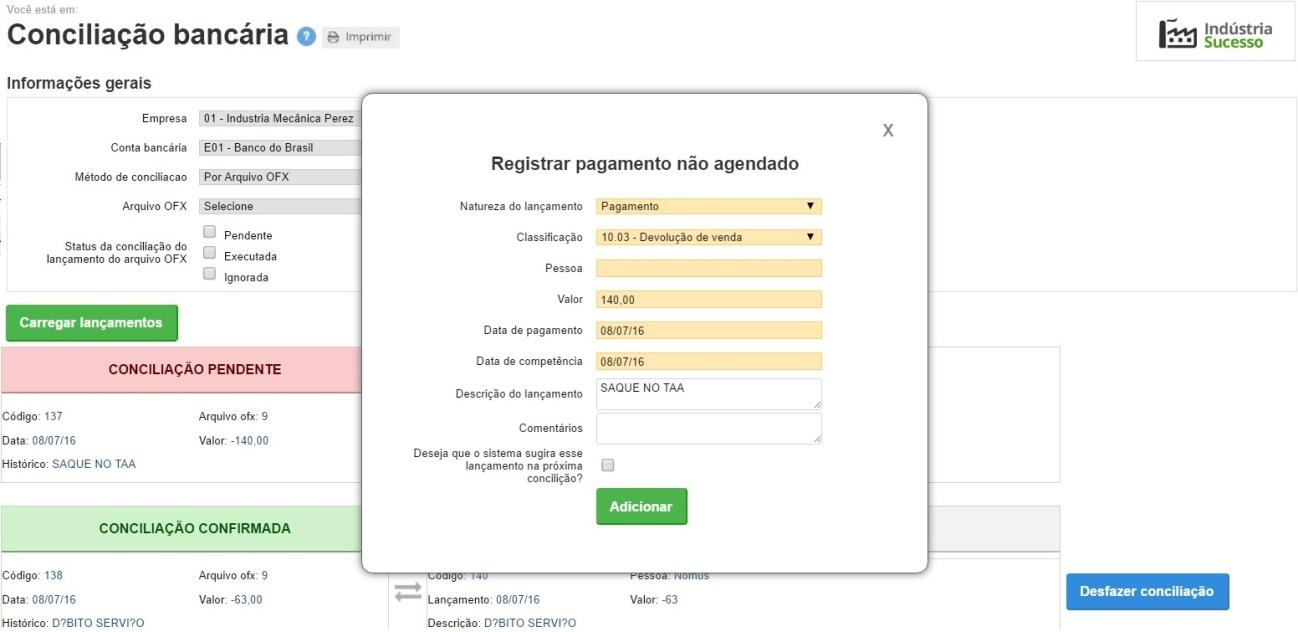The width and height of the screenshot is (1298, 632).
Task: Enable the Pendente status checkbox
Action: [x=210, y=233]
